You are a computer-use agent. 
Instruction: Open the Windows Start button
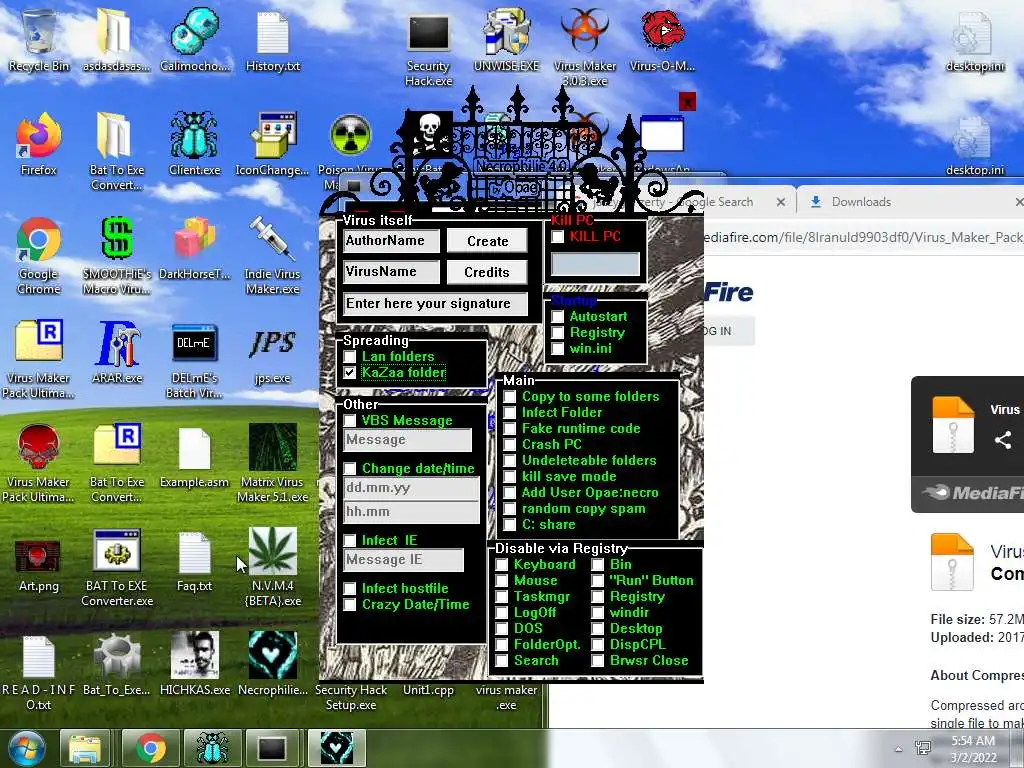click(26, 748)
